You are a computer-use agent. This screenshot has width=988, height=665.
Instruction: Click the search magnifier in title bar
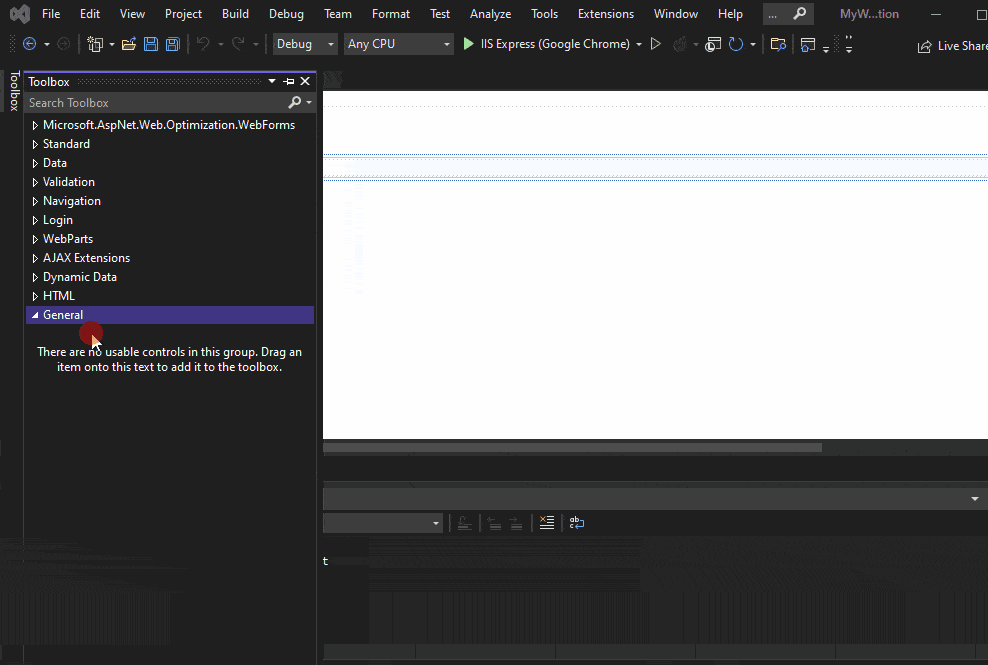[x=800, y=13]
